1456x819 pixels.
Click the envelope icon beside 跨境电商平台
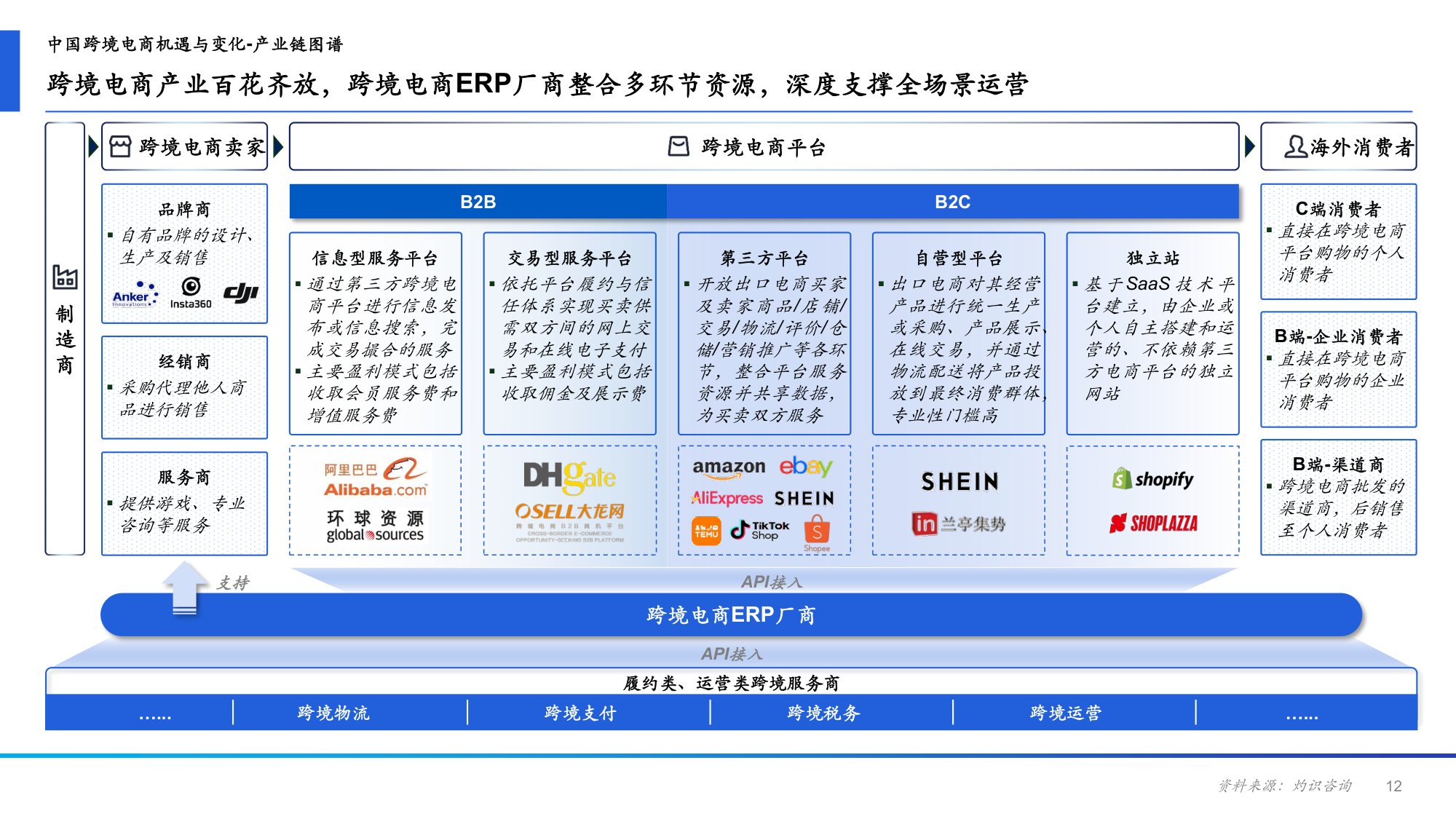678,146
